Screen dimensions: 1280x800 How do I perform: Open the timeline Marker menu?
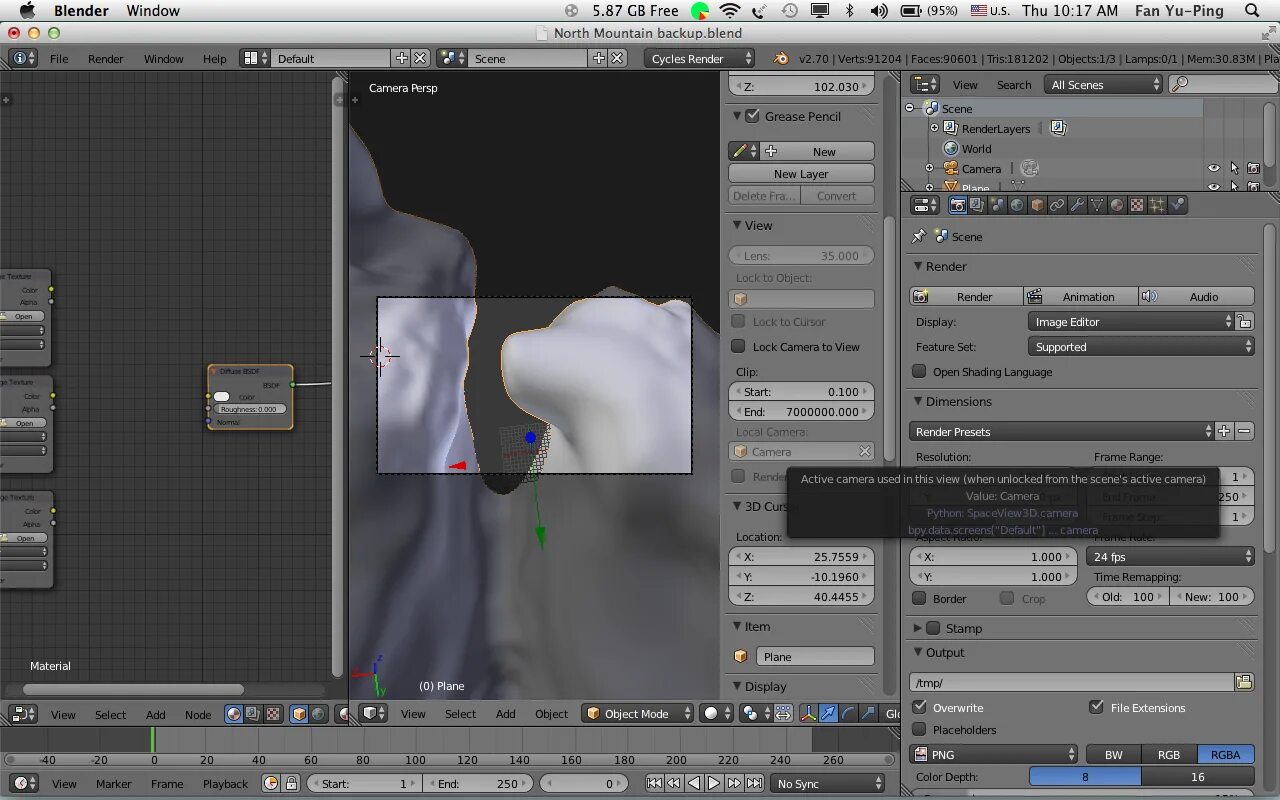click(113, 784)
